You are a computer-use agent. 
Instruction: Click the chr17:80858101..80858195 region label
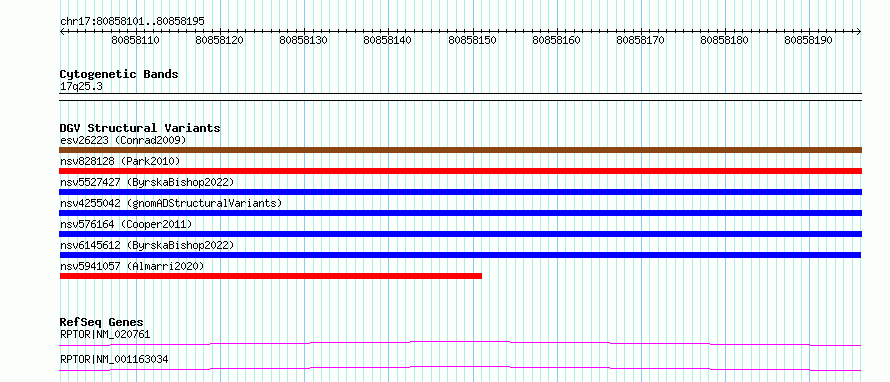(x=132, y=22)
